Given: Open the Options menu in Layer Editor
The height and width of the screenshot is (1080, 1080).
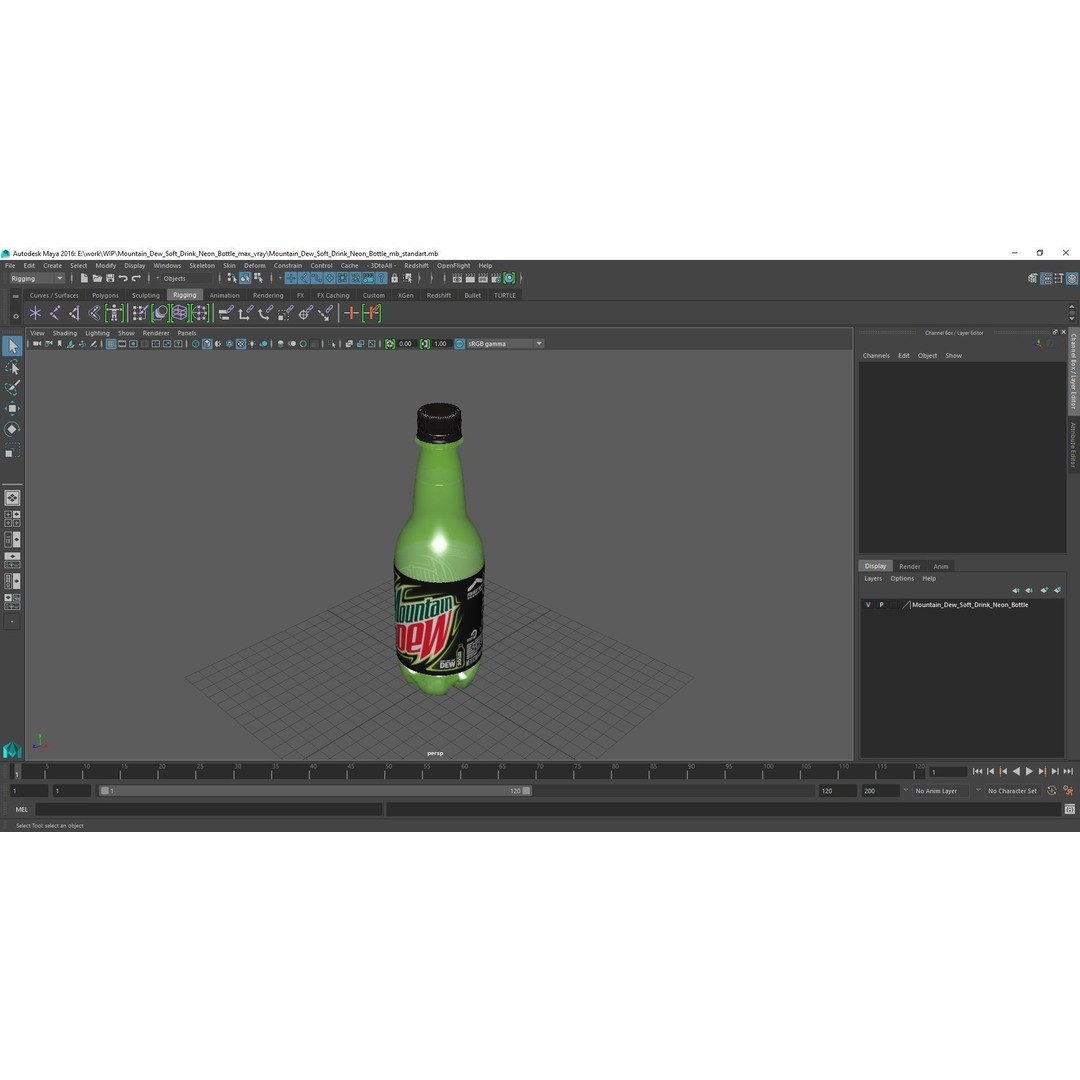Looking at the screenshot, I should [x=902, y=579].
